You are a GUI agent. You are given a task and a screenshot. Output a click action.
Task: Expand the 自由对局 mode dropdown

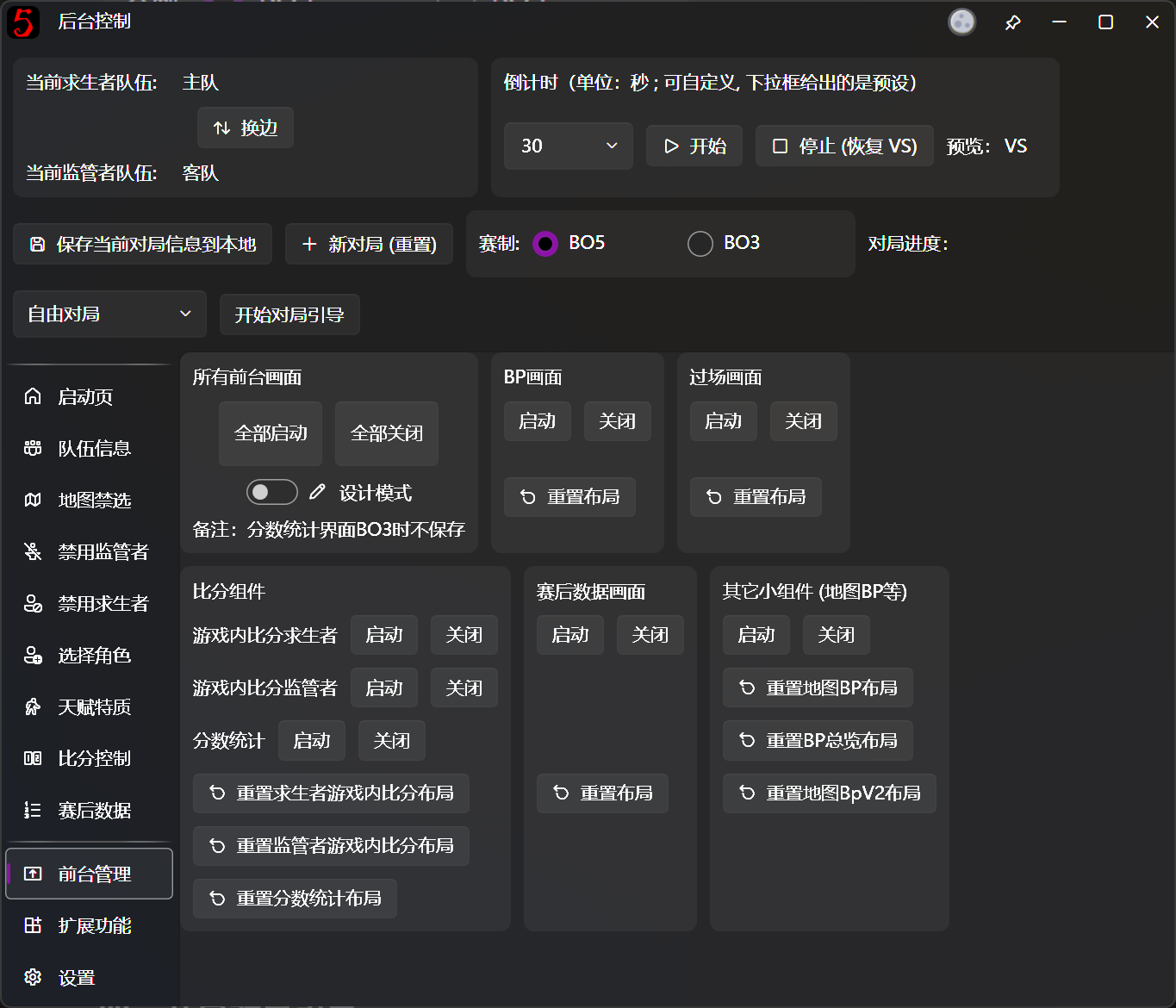[x=109, y=314]
